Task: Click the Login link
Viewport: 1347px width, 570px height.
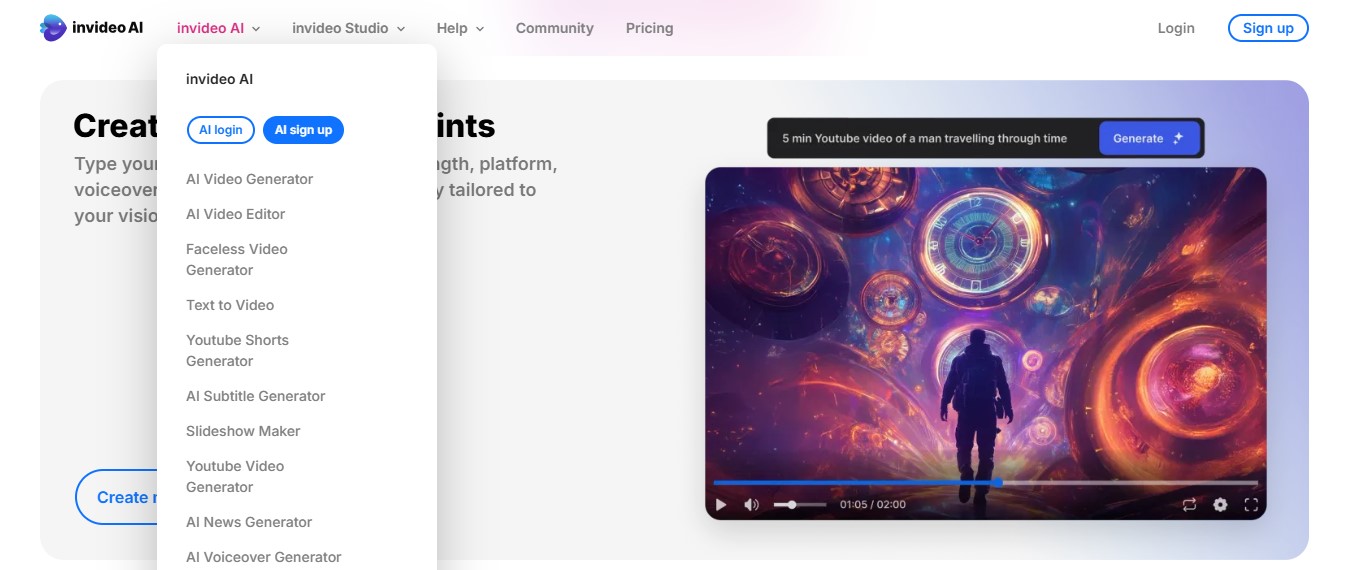Action: coord(1176,28)
